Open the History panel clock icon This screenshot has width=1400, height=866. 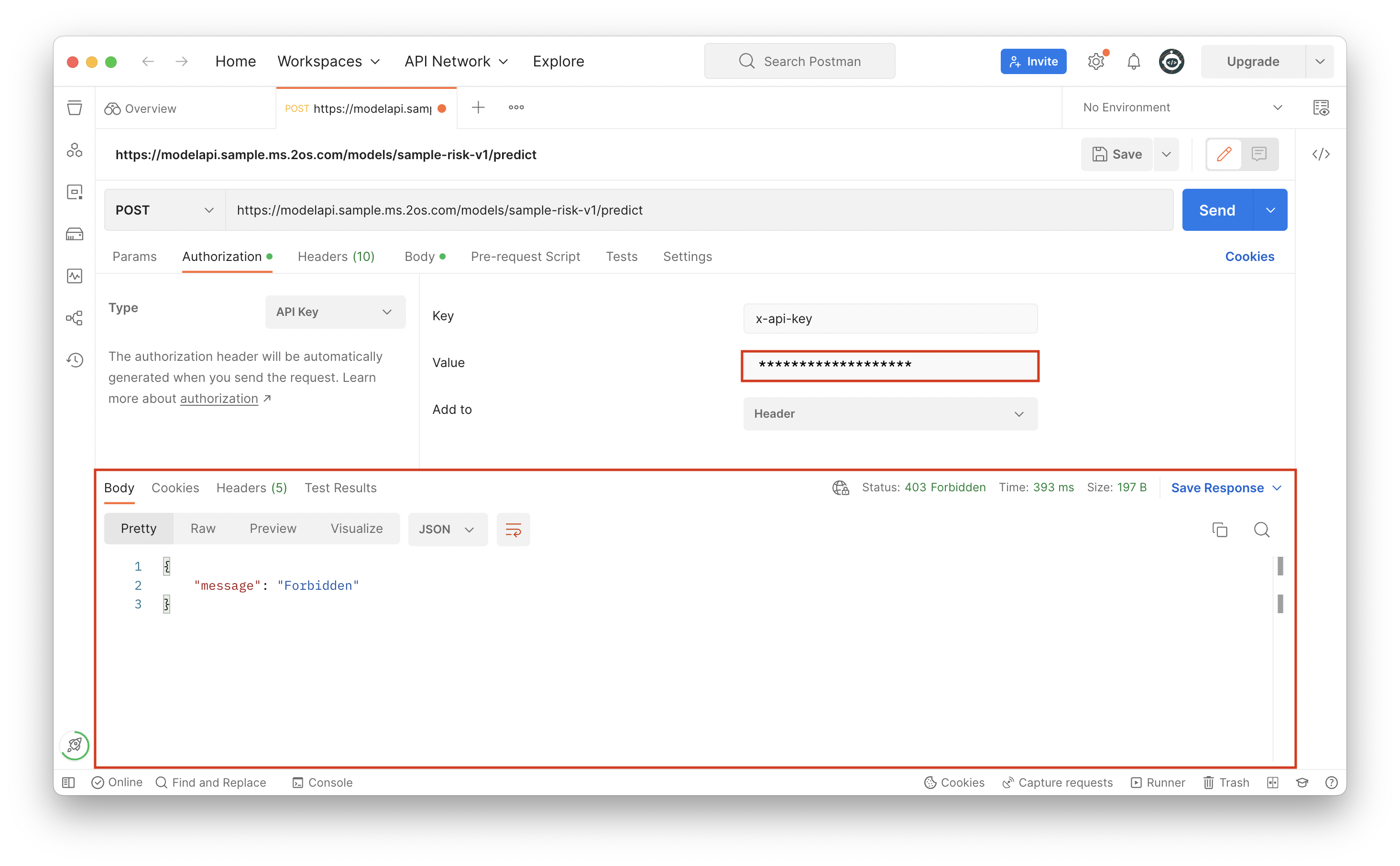pyautogui.click(x=75, y=360)
